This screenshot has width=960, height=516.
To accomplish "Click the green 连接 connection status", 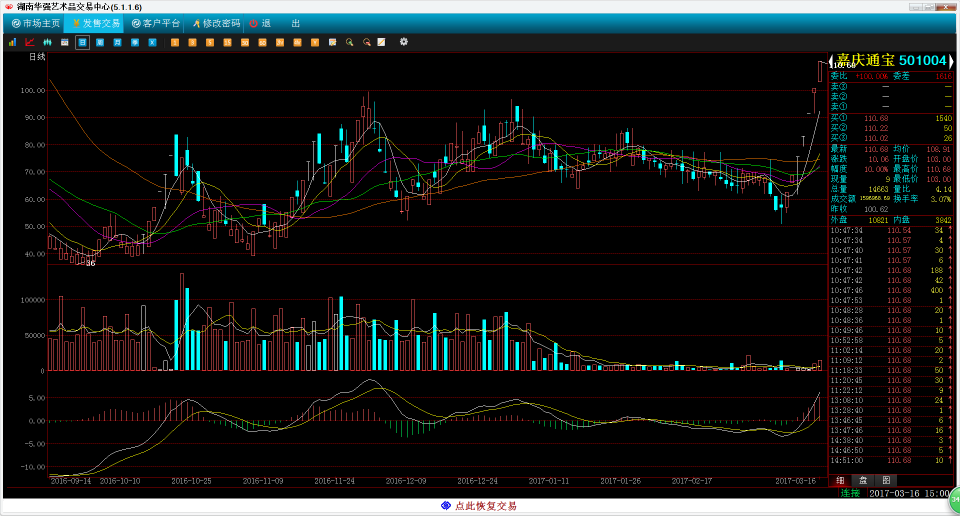I will click(850, 493).
